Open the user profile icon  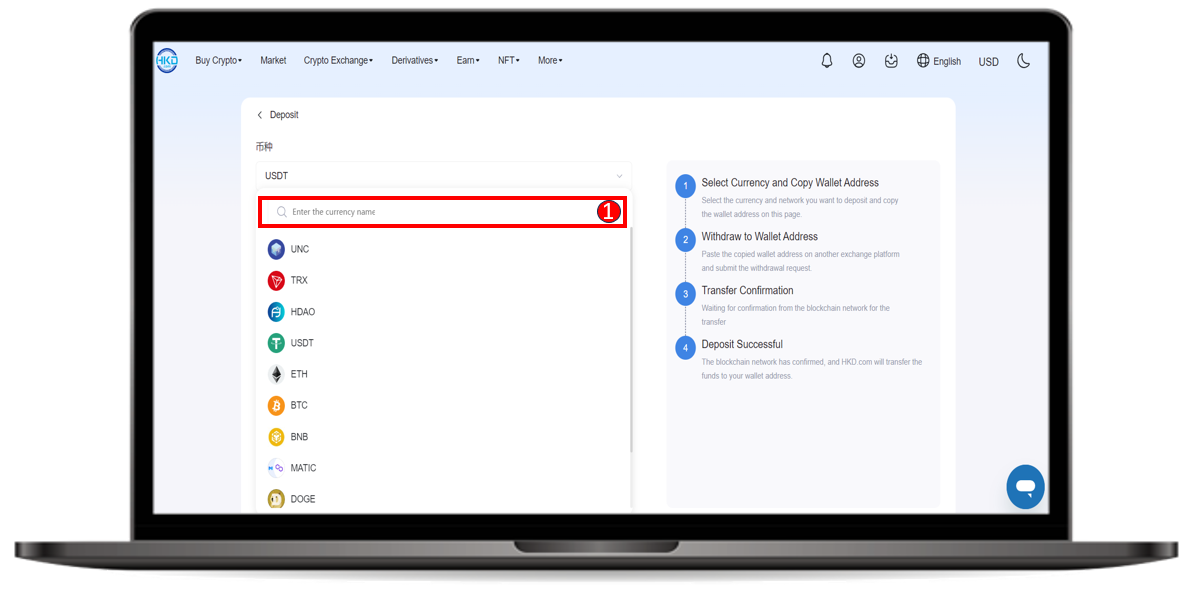click(859, 61)
